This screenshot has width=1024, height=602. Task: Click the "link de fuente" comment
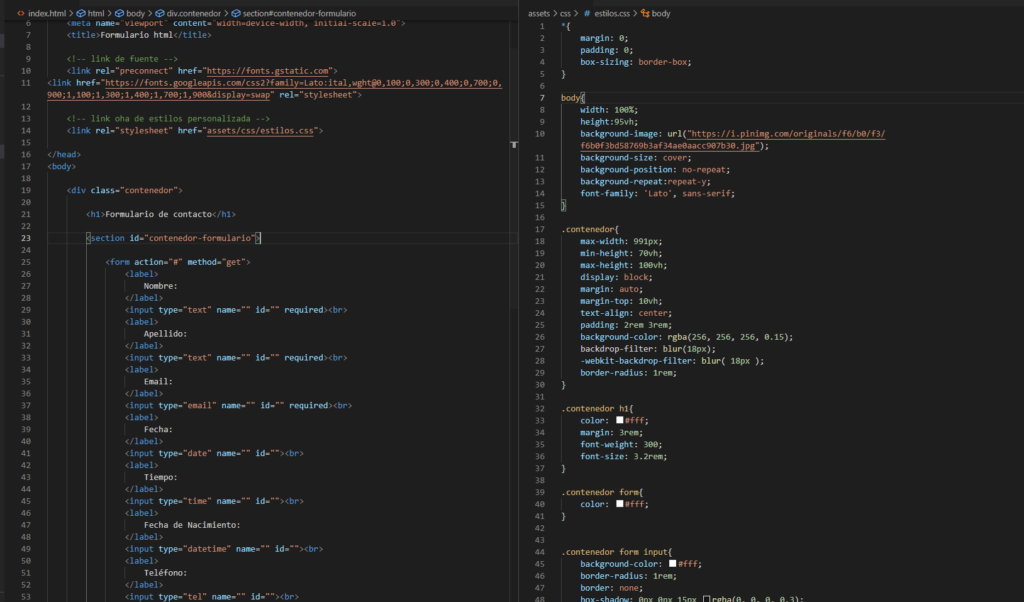pos(122,59)
